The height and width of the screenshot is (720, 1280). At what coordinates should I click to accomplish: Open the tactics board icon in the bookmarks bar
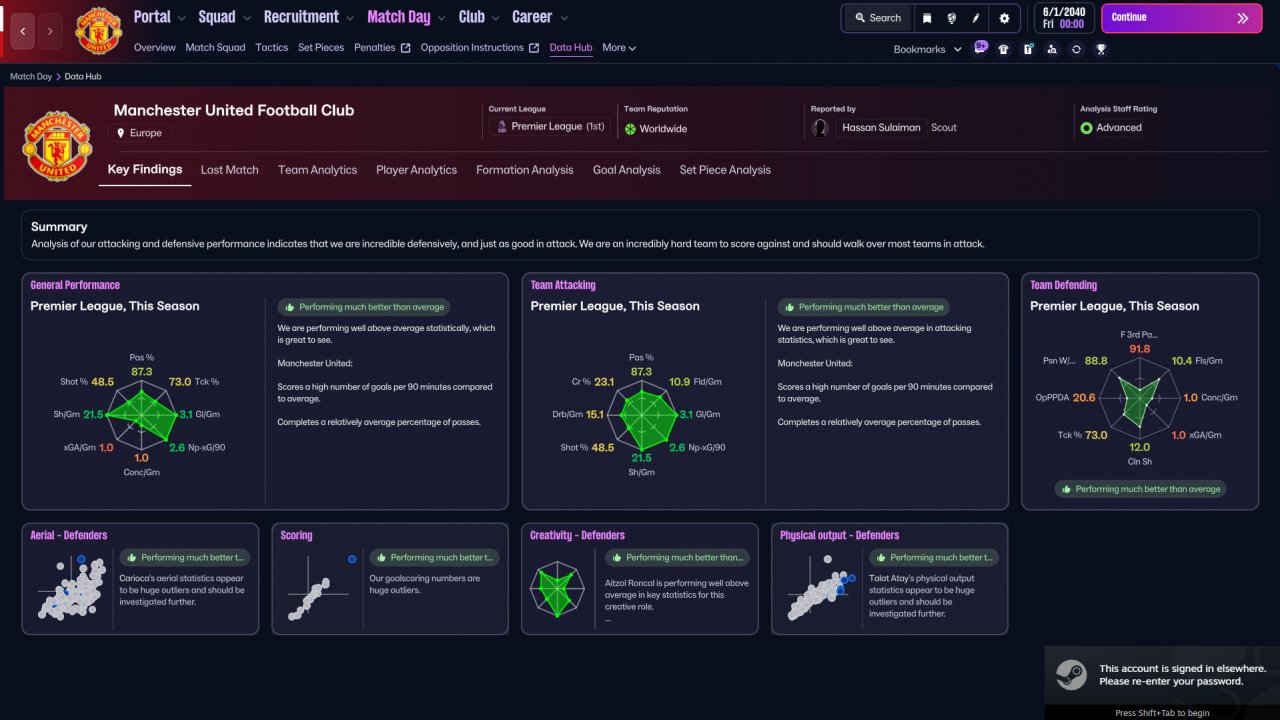(x=1028, y=49)
